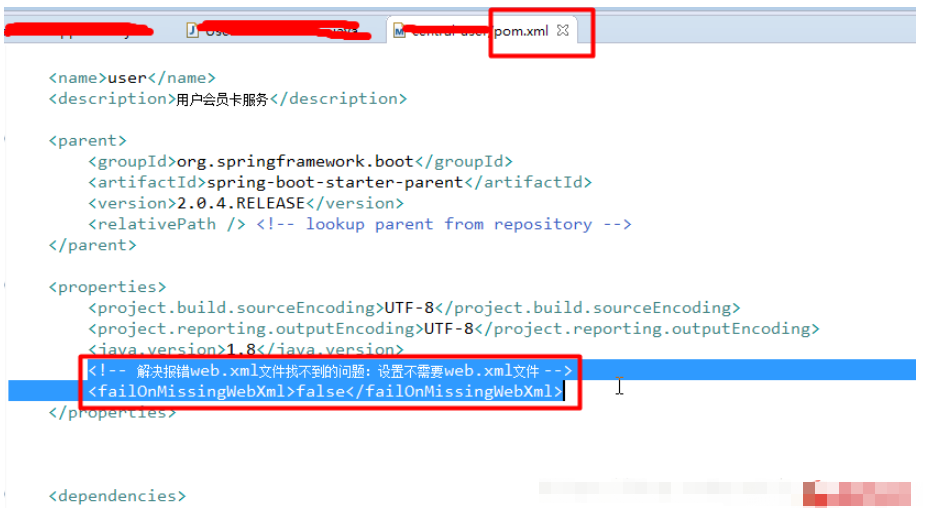The width and height of the screenshot is (927, 508).
Task: Click the version 2.0.4.RELEASE line
Action: point(246,203)
